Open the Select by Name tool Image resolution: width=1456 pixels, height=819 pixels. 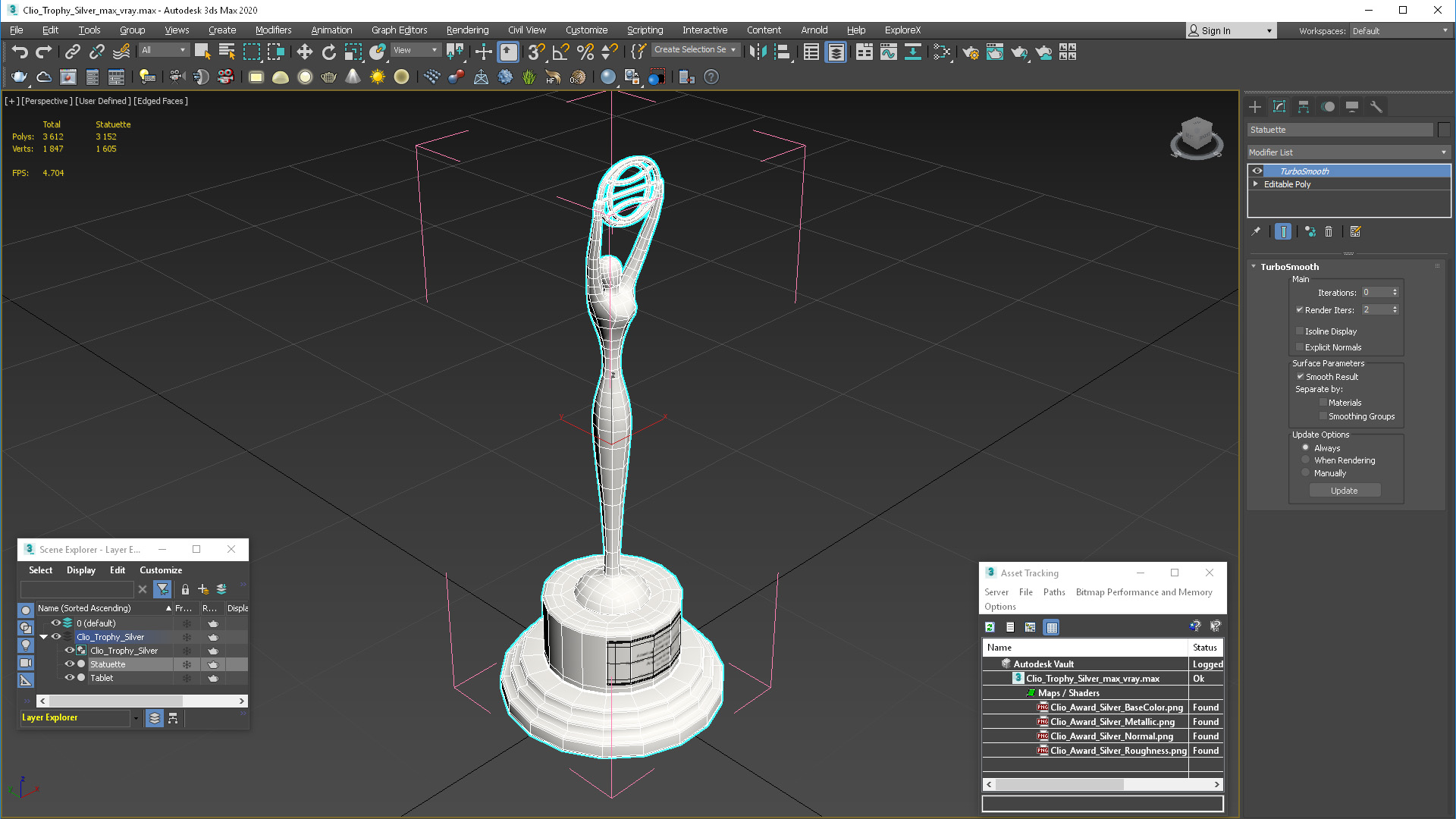click(227, 52)
